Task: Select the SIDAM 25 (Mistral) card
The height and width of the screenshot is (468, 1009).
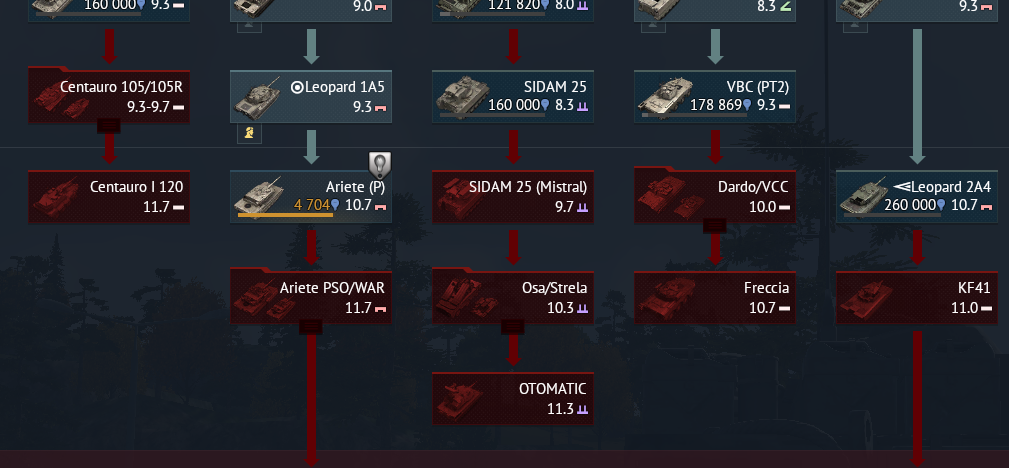Action: point(513,197)
